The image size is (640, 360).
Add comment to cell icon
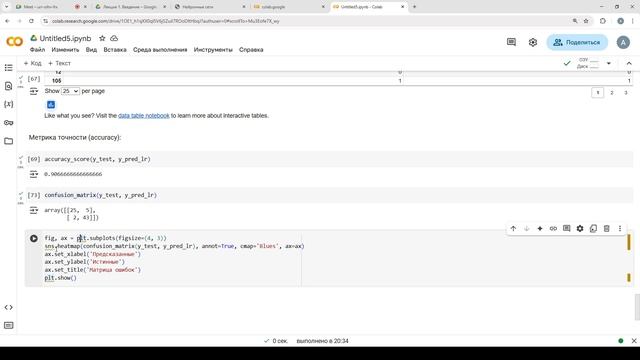[x=567, y=229]
